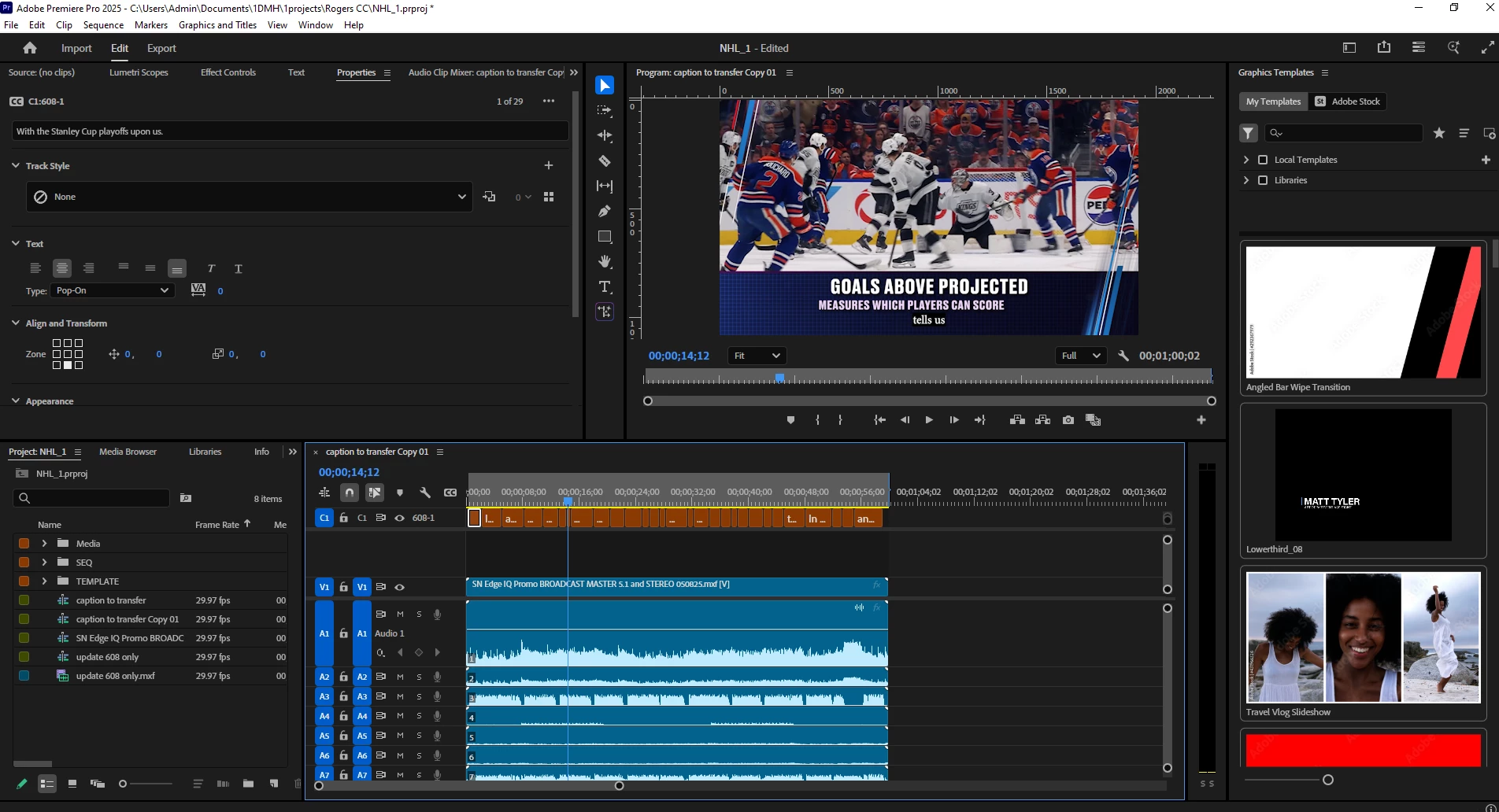Screen dimensions: 1499x812
Task: Toggle V1 track output eye
Action: coord(399,587)
